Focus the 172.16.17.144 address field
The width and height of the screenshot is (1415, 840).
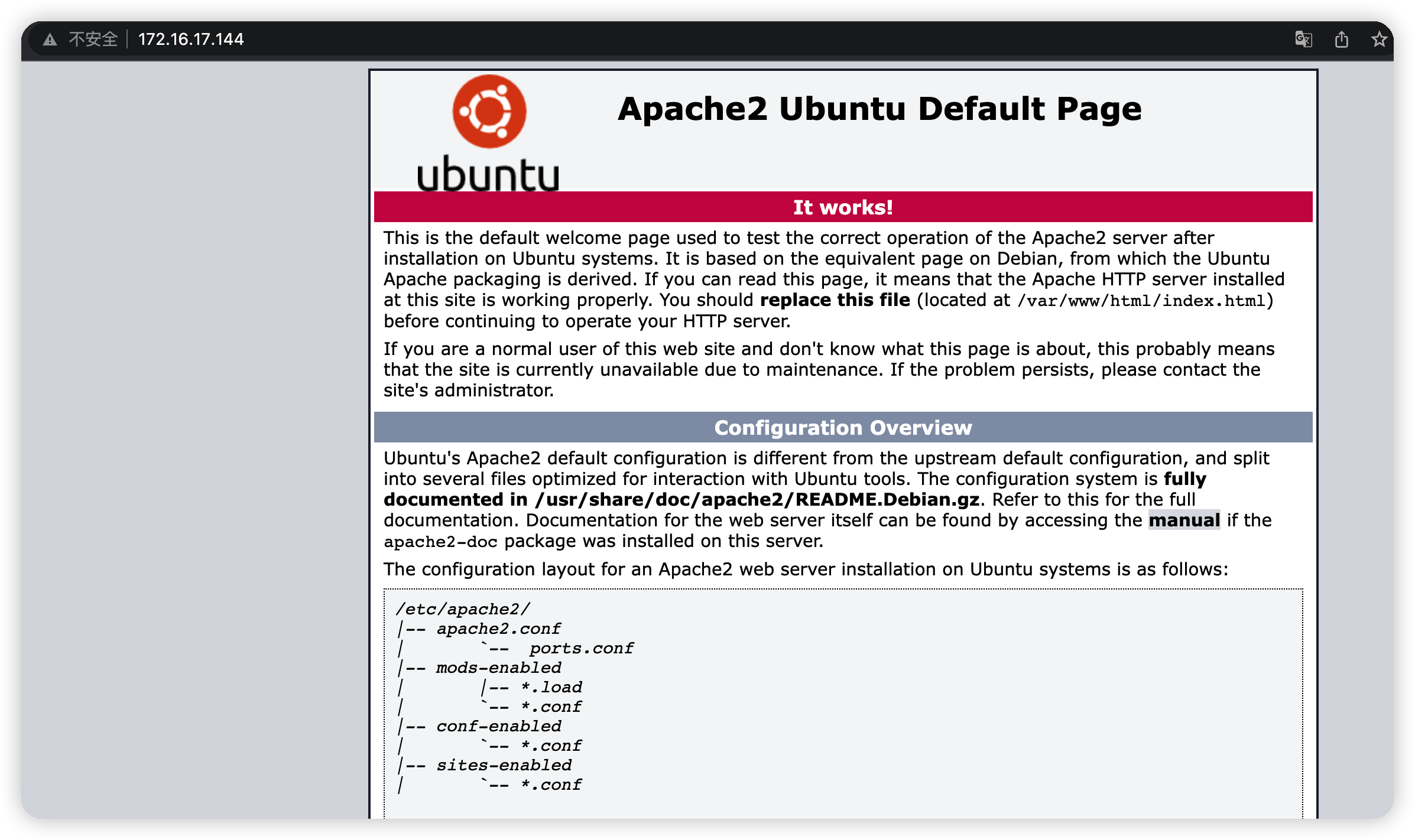(x=191, y=40)
